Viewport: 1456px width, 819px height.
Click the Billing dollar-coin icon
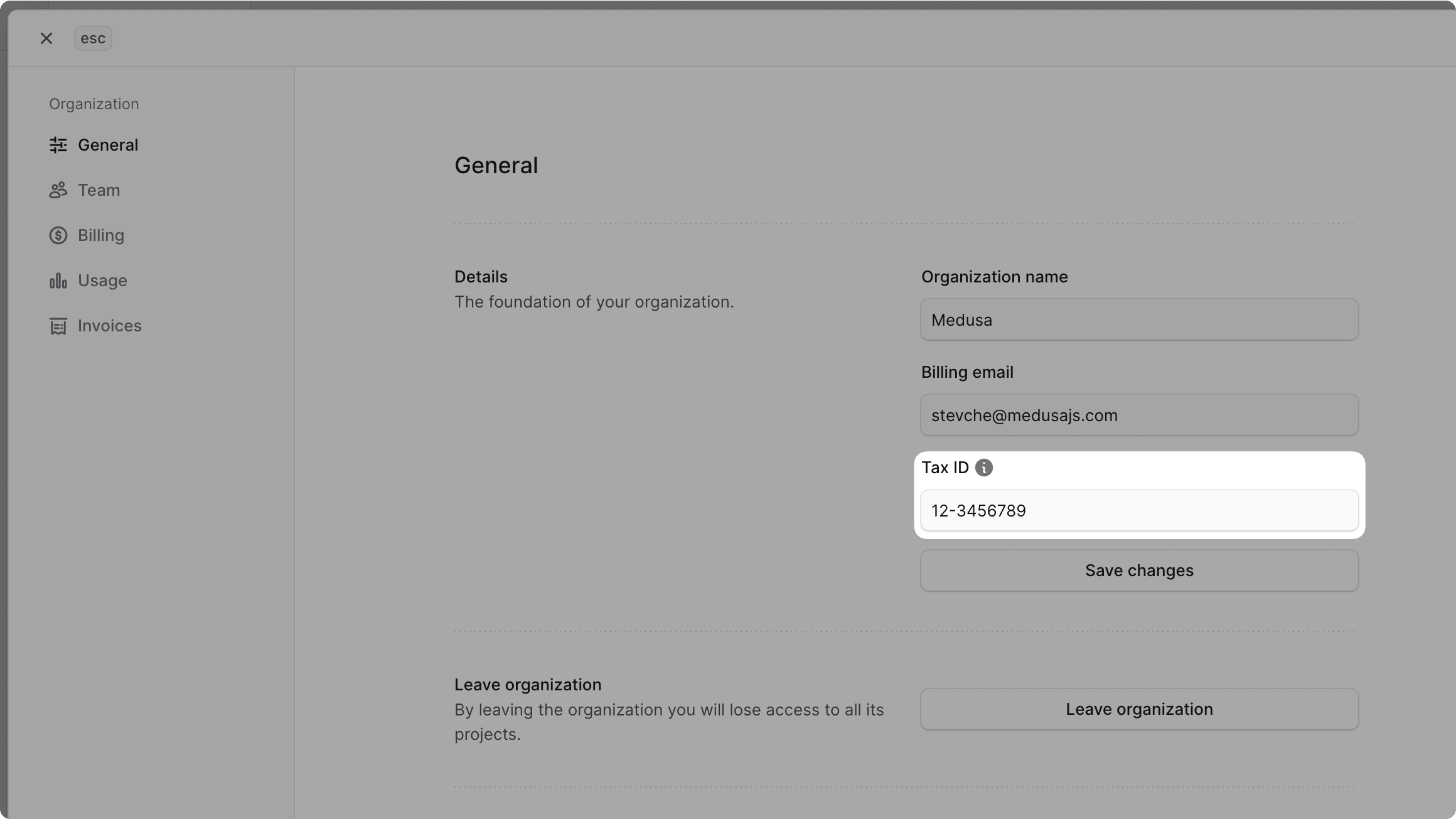click(x=58, y=235)
